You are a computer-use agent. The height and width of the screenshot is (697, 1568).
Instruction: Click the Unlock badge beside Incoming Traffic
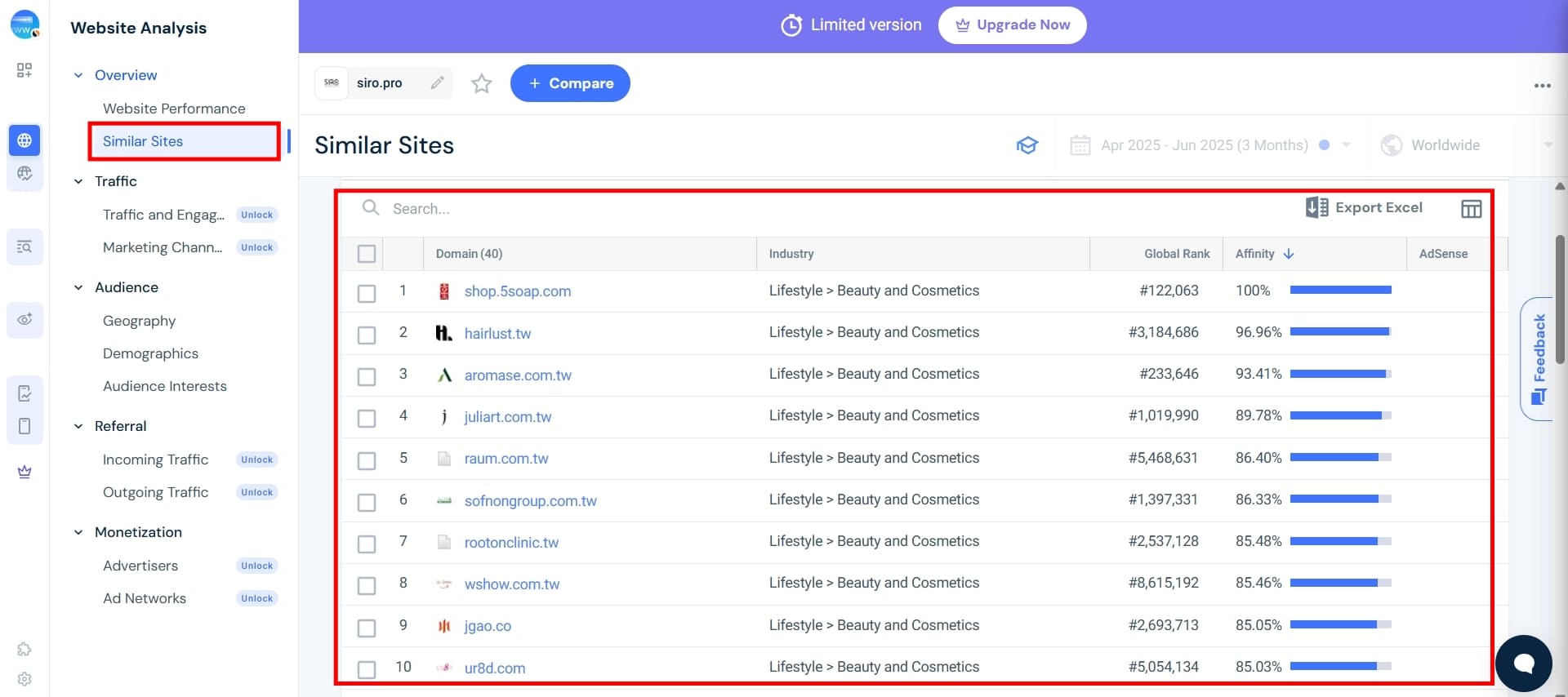(257, 459)
